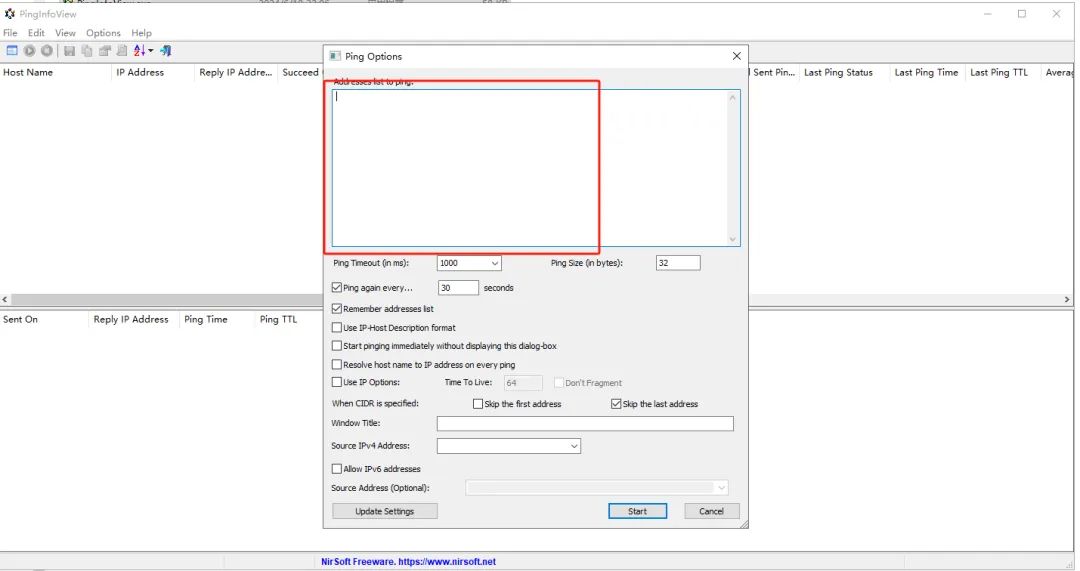Click the Last Ping Time column header
The height and width of the screenshot is (571, 1080).
tap(927, 72)
